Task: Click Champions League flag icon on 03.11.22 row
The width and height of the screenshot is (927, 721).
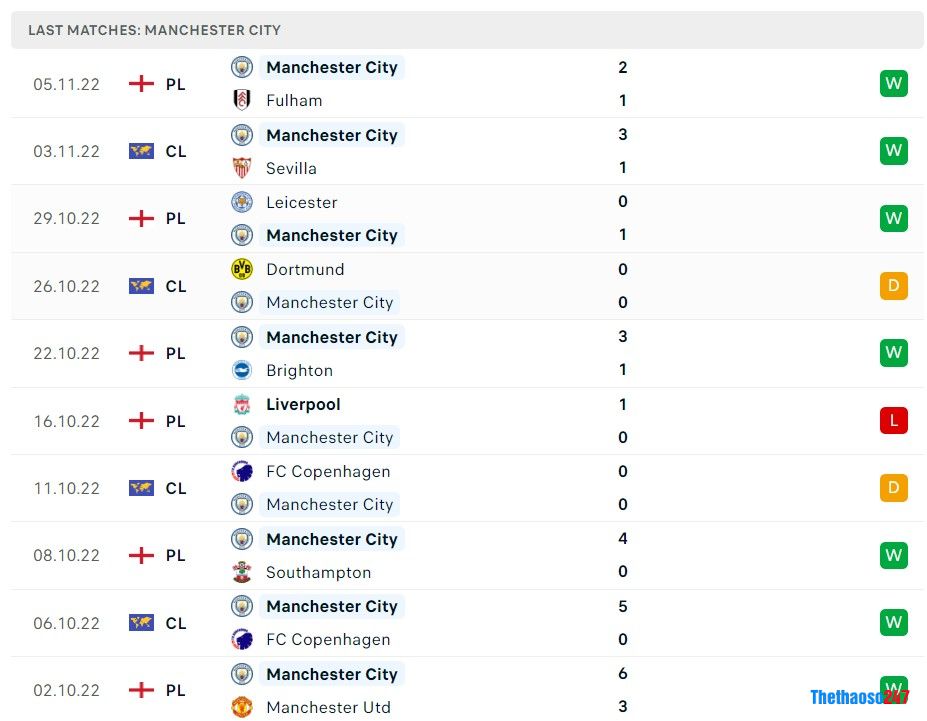Action: [x=141, y=151]
